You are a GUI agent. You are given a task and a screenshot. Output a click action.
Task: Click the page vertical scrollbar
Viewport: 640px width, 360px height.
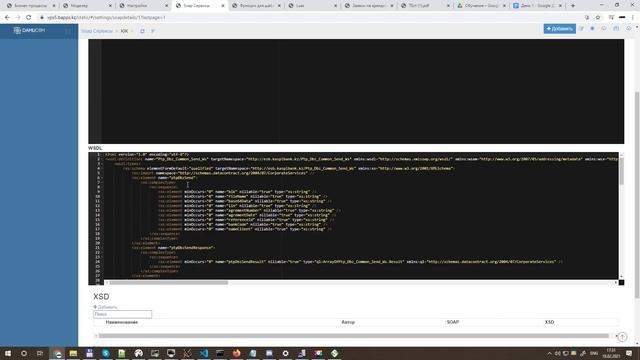[637, 195]
